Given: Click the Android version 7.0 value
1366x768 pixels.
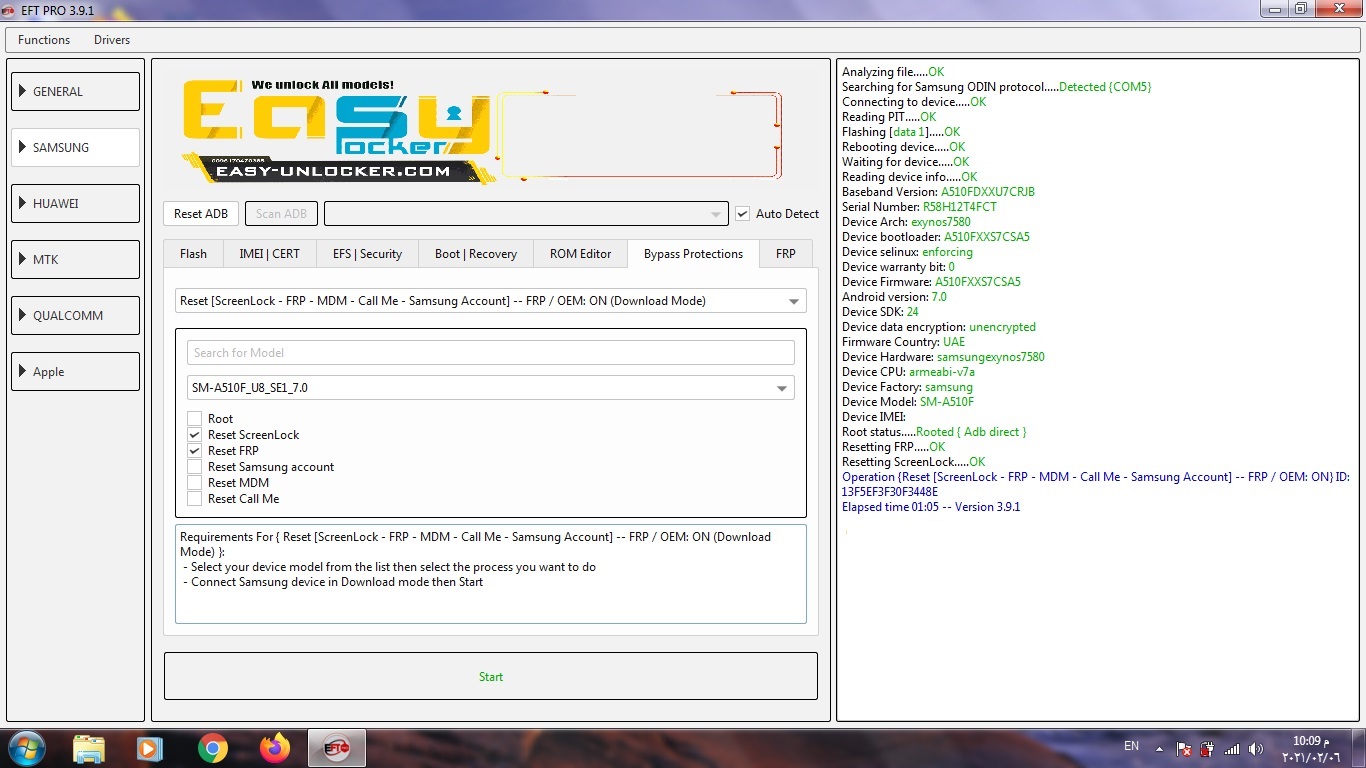Looking at the screenshot, I should click(938, 297).
